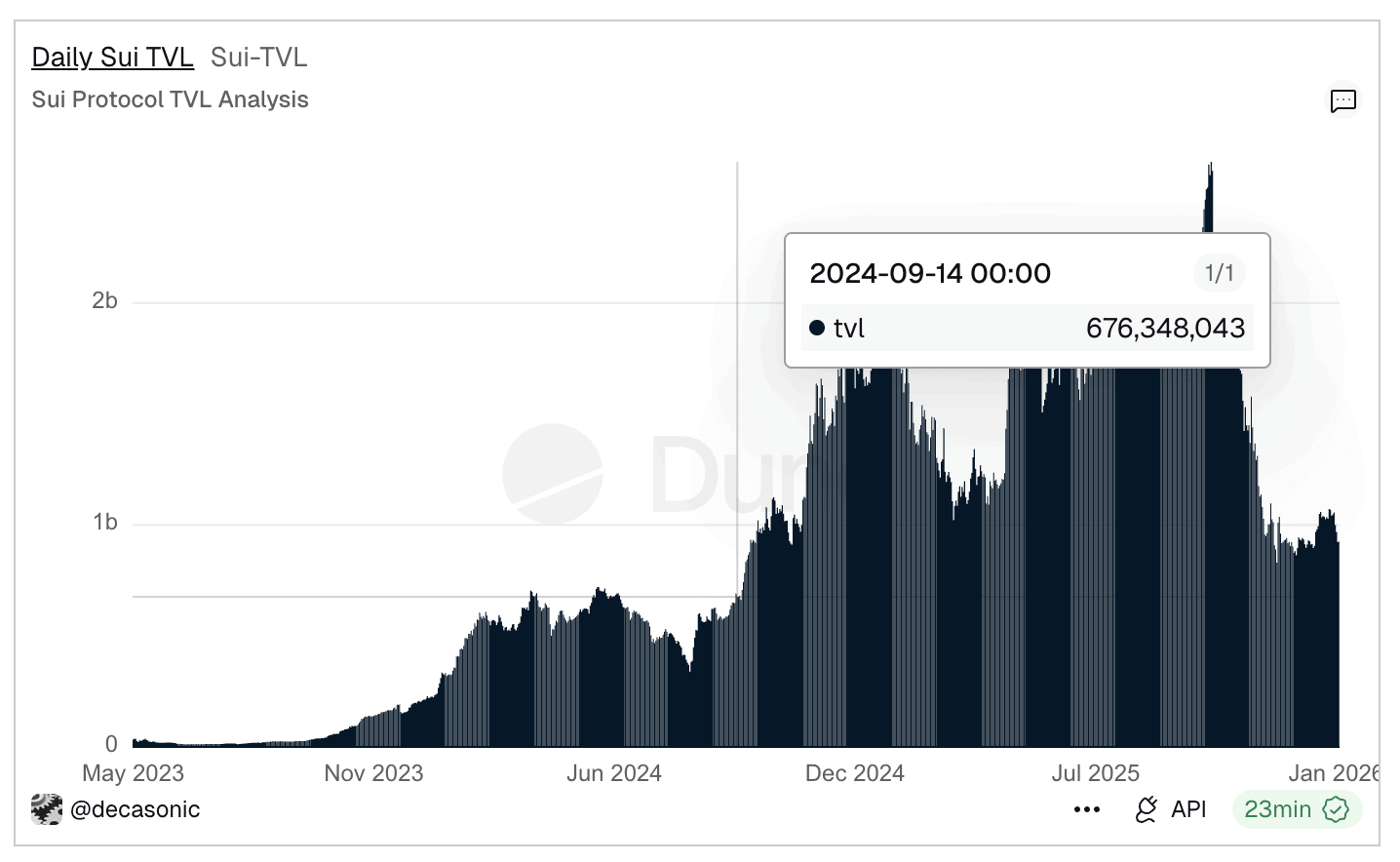Click the Sui-TVL query name
This screenshot has width=1400, height=862.
coord(258,58)
